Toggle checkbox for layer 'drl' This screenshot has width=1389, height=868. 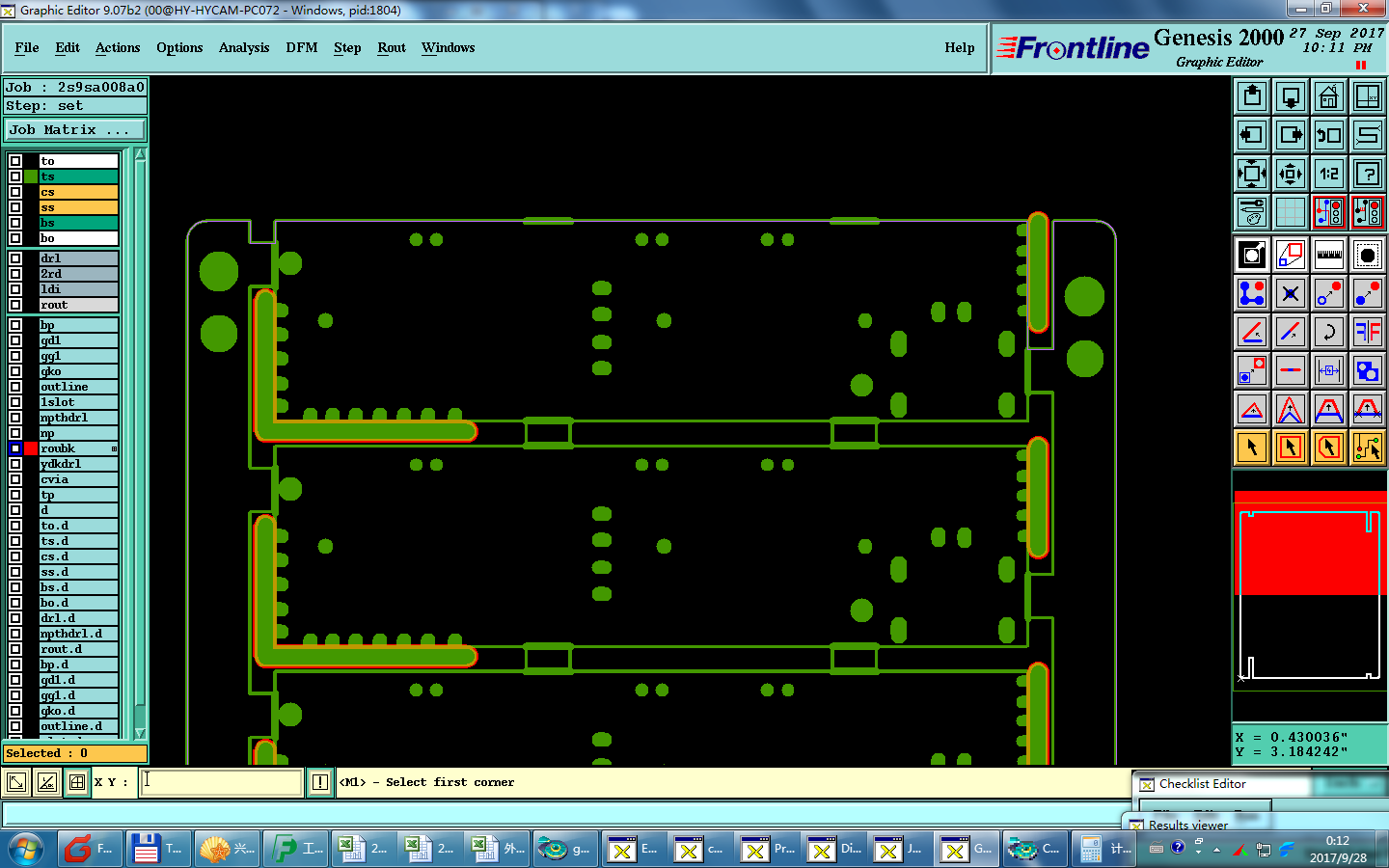[x=15, y=258]
